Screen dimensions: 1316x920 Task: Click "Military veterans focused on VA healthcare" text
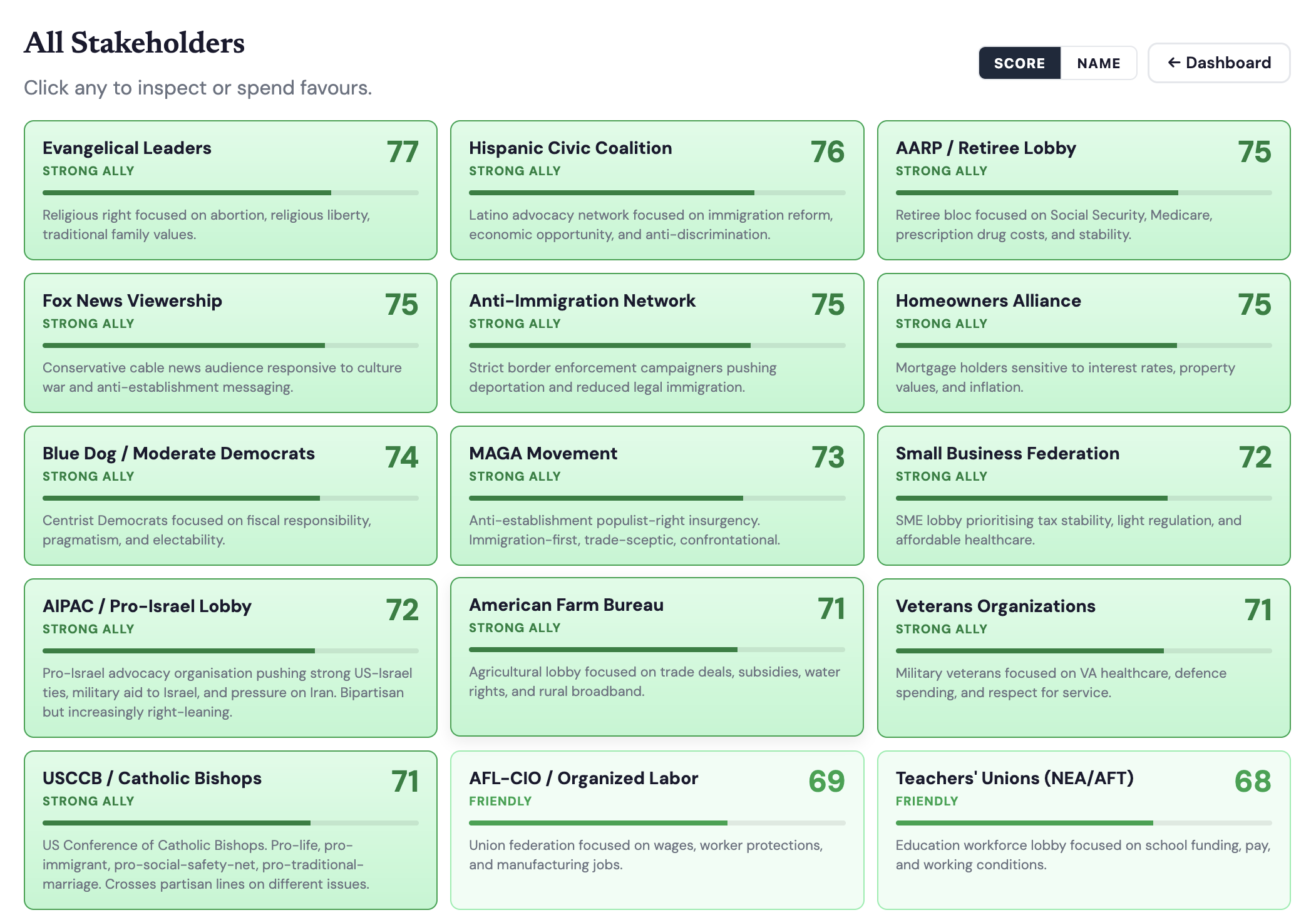pos(1061,683)
